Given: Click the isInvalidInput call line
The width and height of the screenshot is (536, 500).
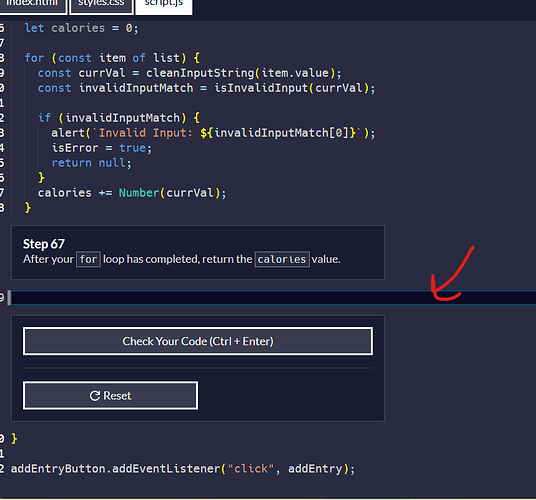Looking at the screenshot, I should pos(206,88).
